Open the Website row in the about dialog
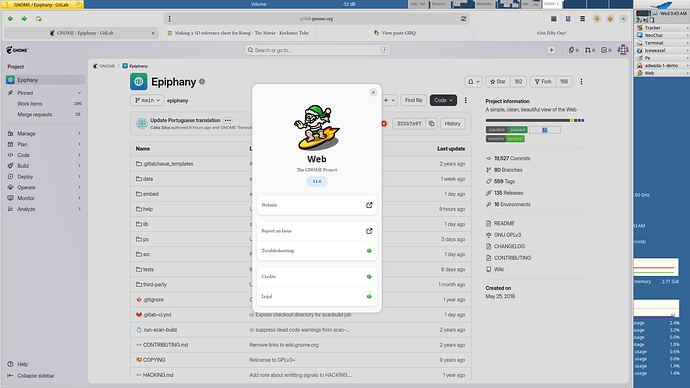Viewport: 690px width, 388px height. 317,205
